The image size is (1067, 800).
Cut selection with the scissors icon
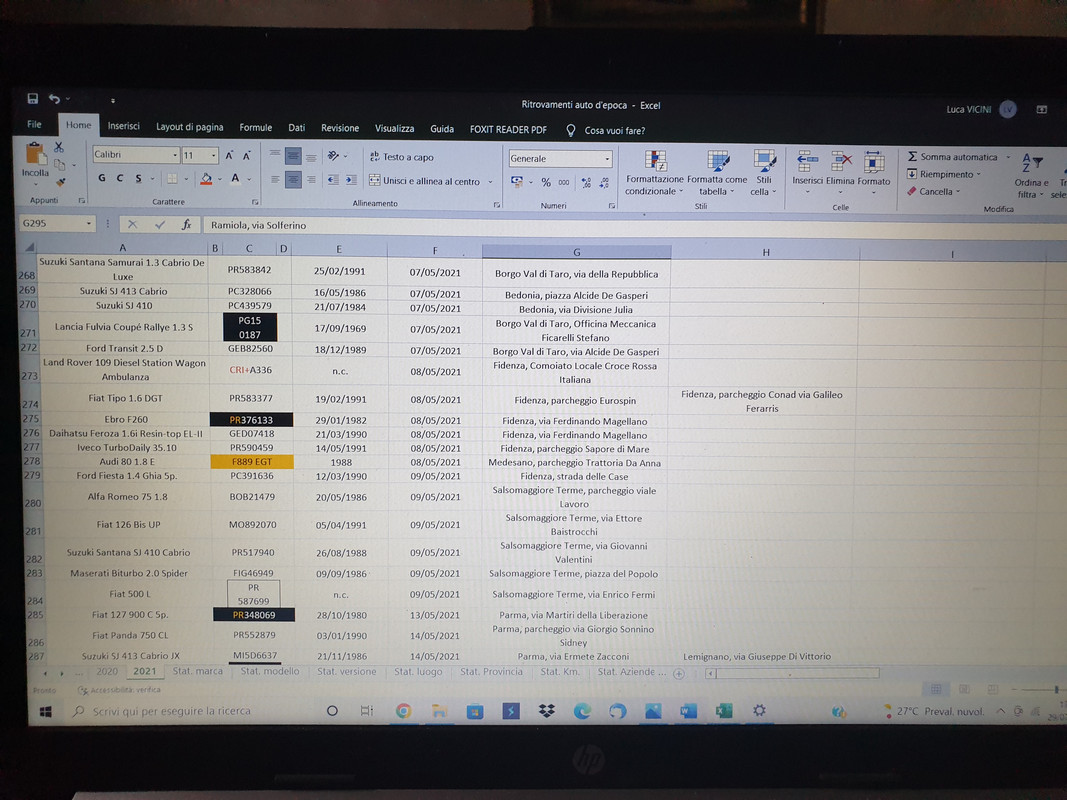pyautogui.click(x=59, y=147)
